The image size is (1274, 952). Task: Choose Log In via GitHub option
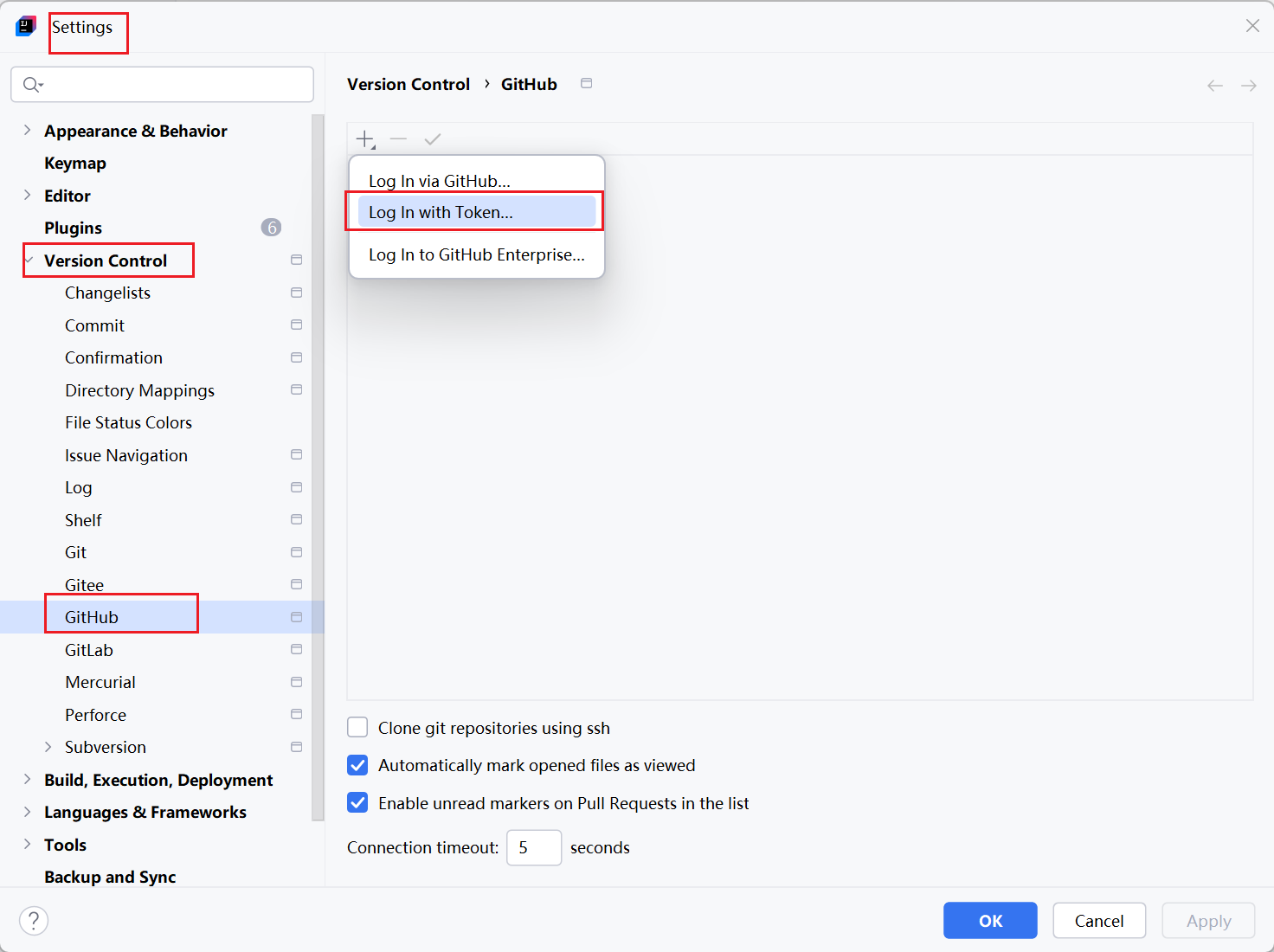click(477, 181)
